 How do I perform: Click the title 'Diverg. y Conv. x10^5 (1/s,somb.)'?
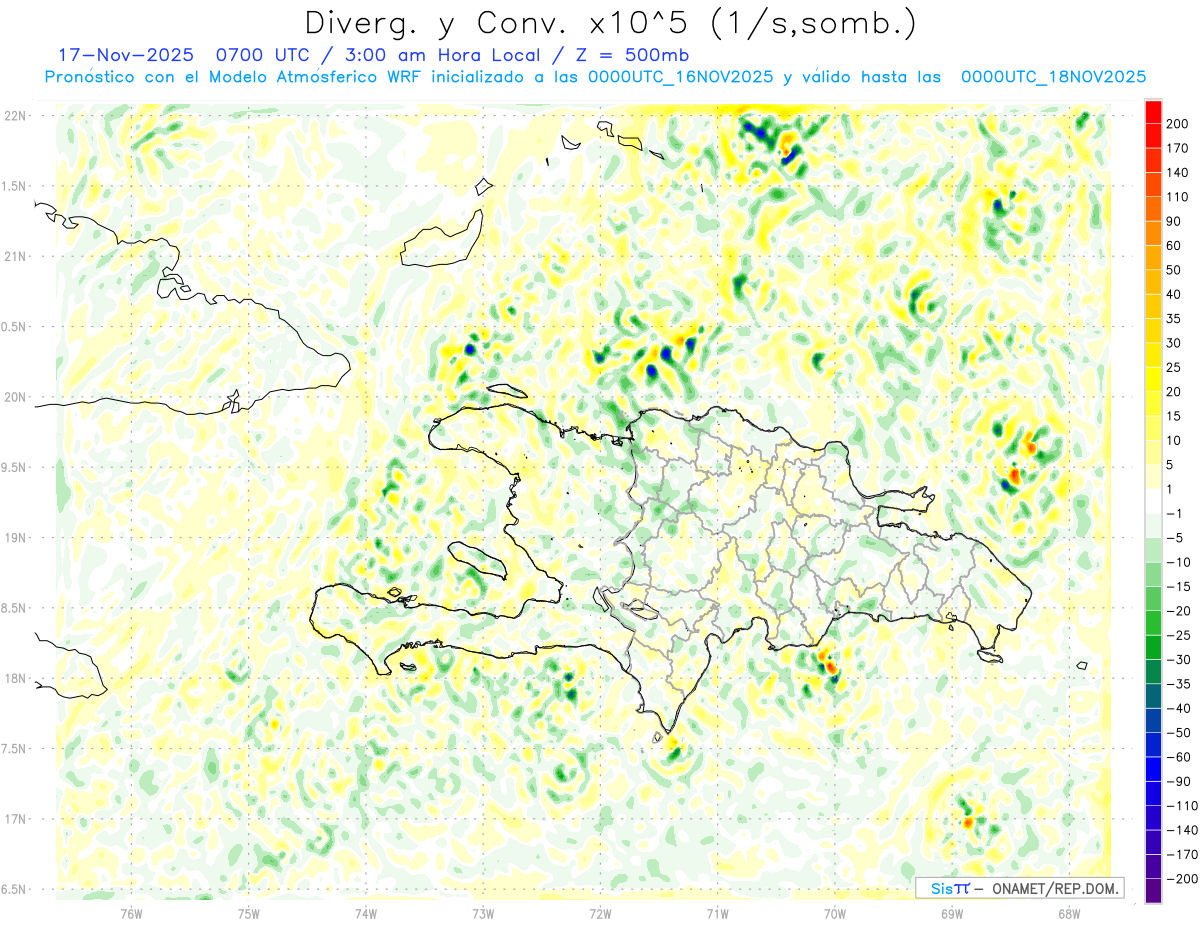pyautogui.click(x=610, y=24)
